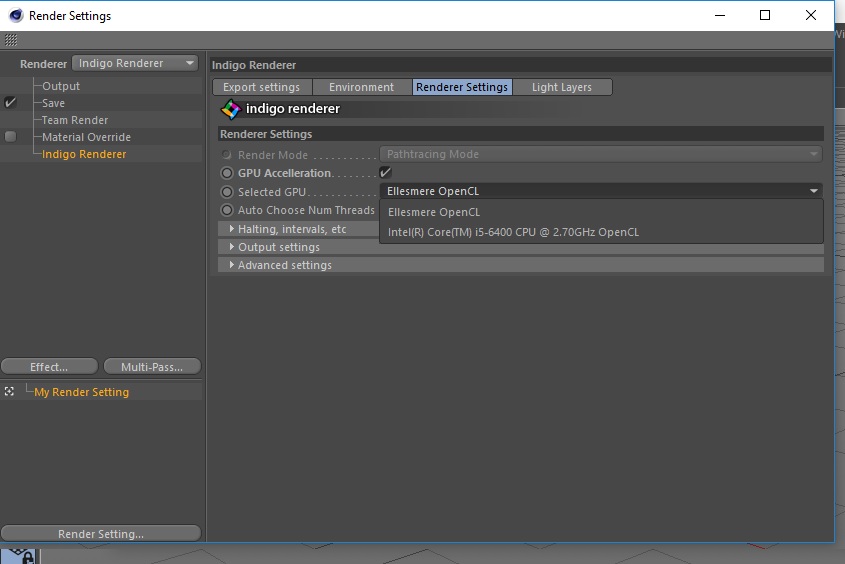Click the Selected GPU animation dot

click(x=227, y=192)
